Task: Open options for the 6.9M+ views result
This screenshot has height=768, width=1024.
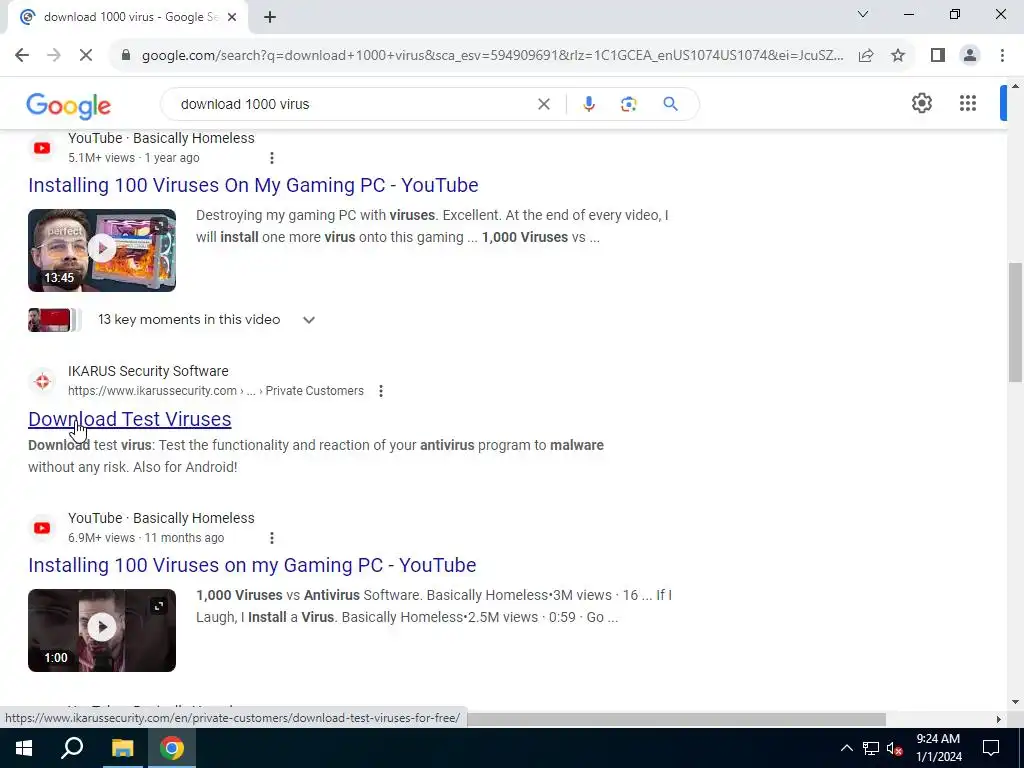Action: [272, 538]
